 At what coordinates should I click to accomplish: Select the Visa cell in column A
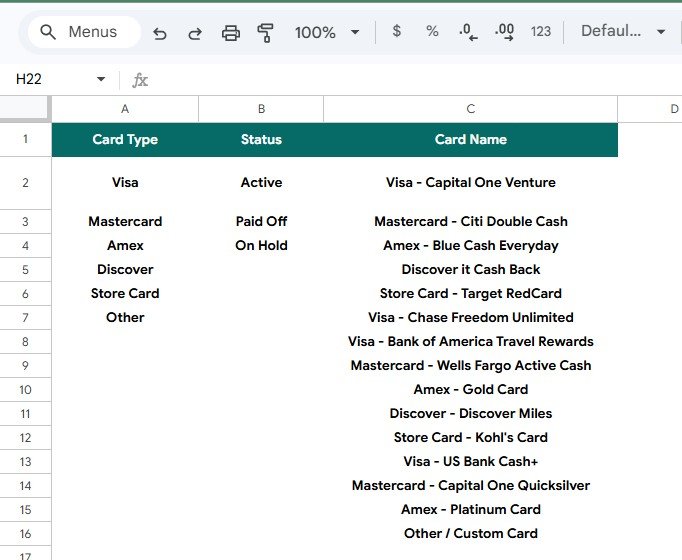click(125, 183)
